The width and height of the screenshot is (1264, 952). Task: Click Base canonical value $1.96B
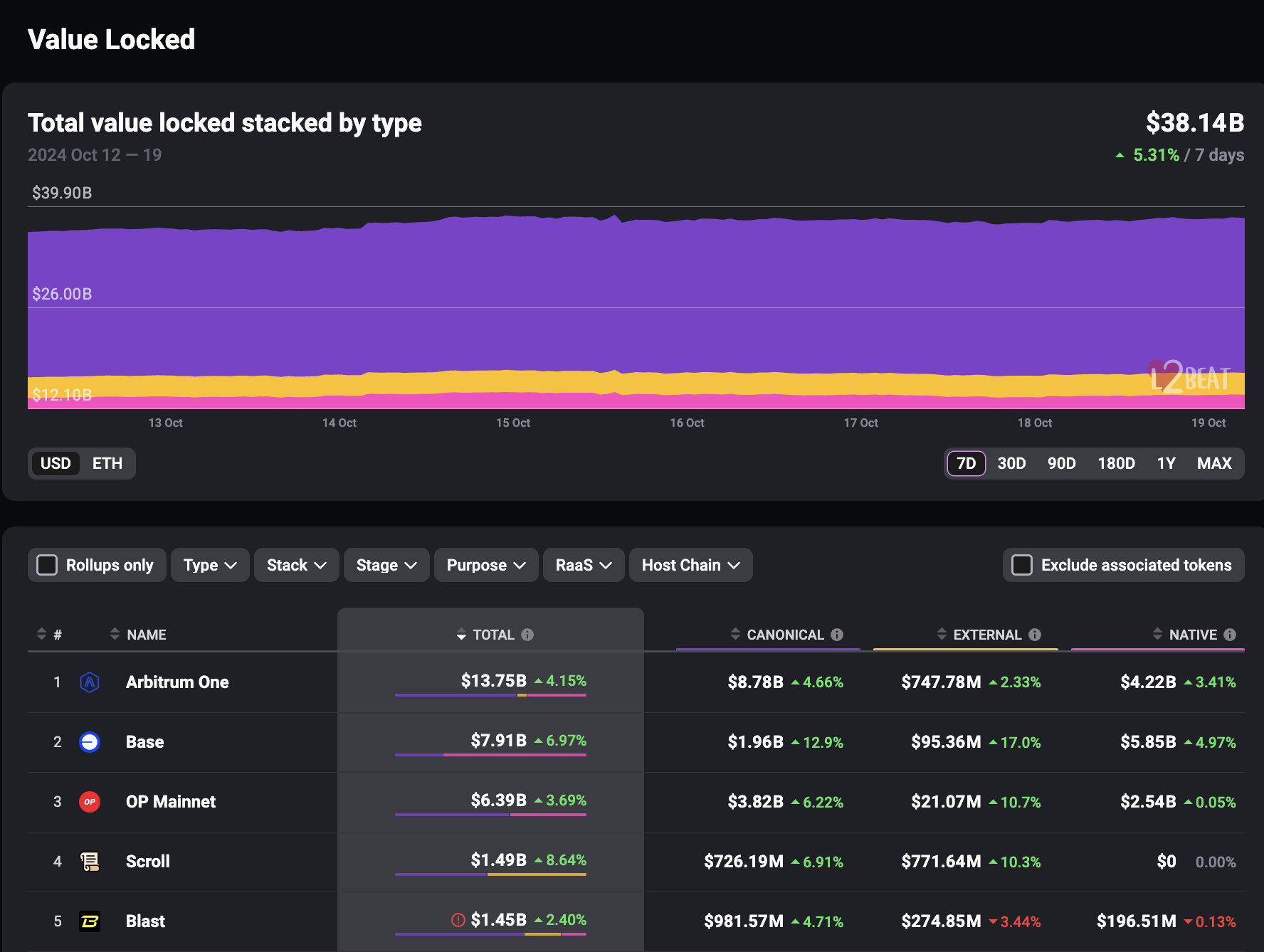pos(755,742)
